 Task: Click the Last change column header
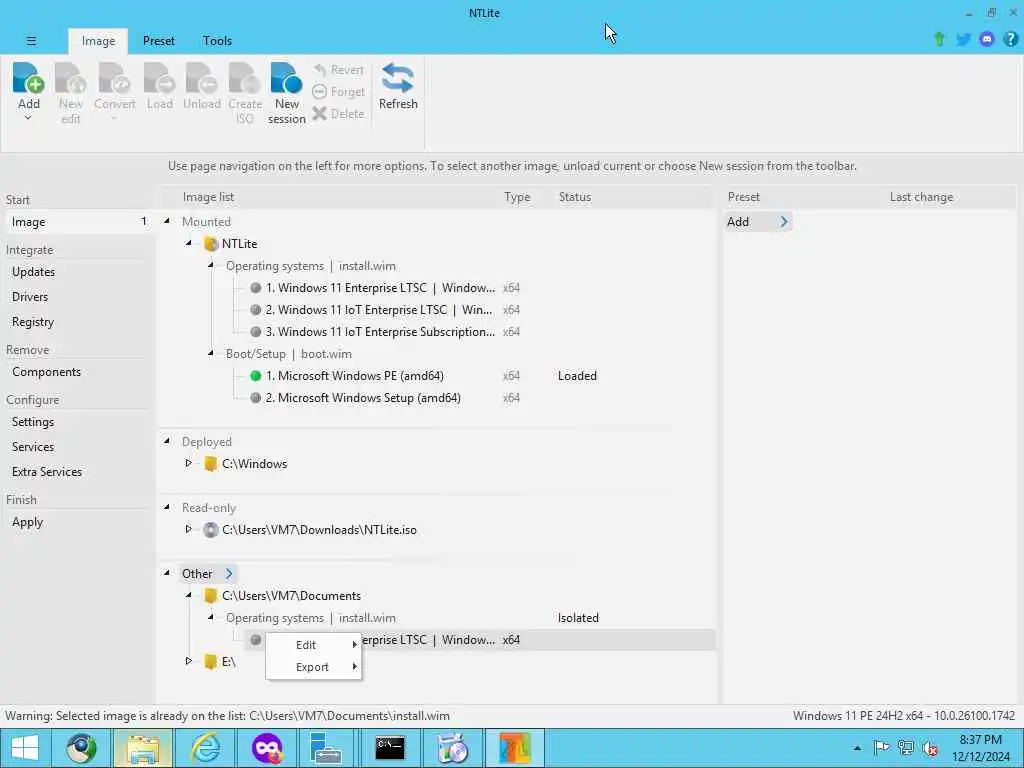(x=921, y=197)
